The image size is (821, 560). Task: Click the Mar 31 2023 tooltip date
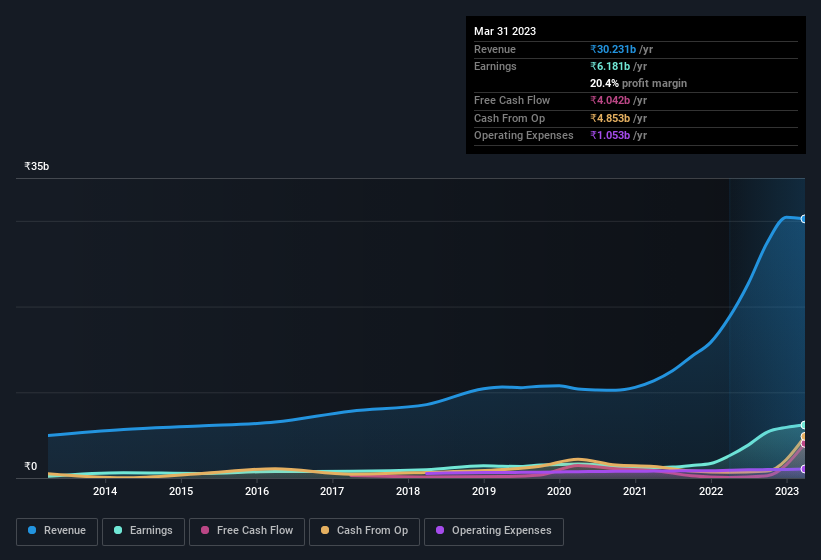point(505,31)
